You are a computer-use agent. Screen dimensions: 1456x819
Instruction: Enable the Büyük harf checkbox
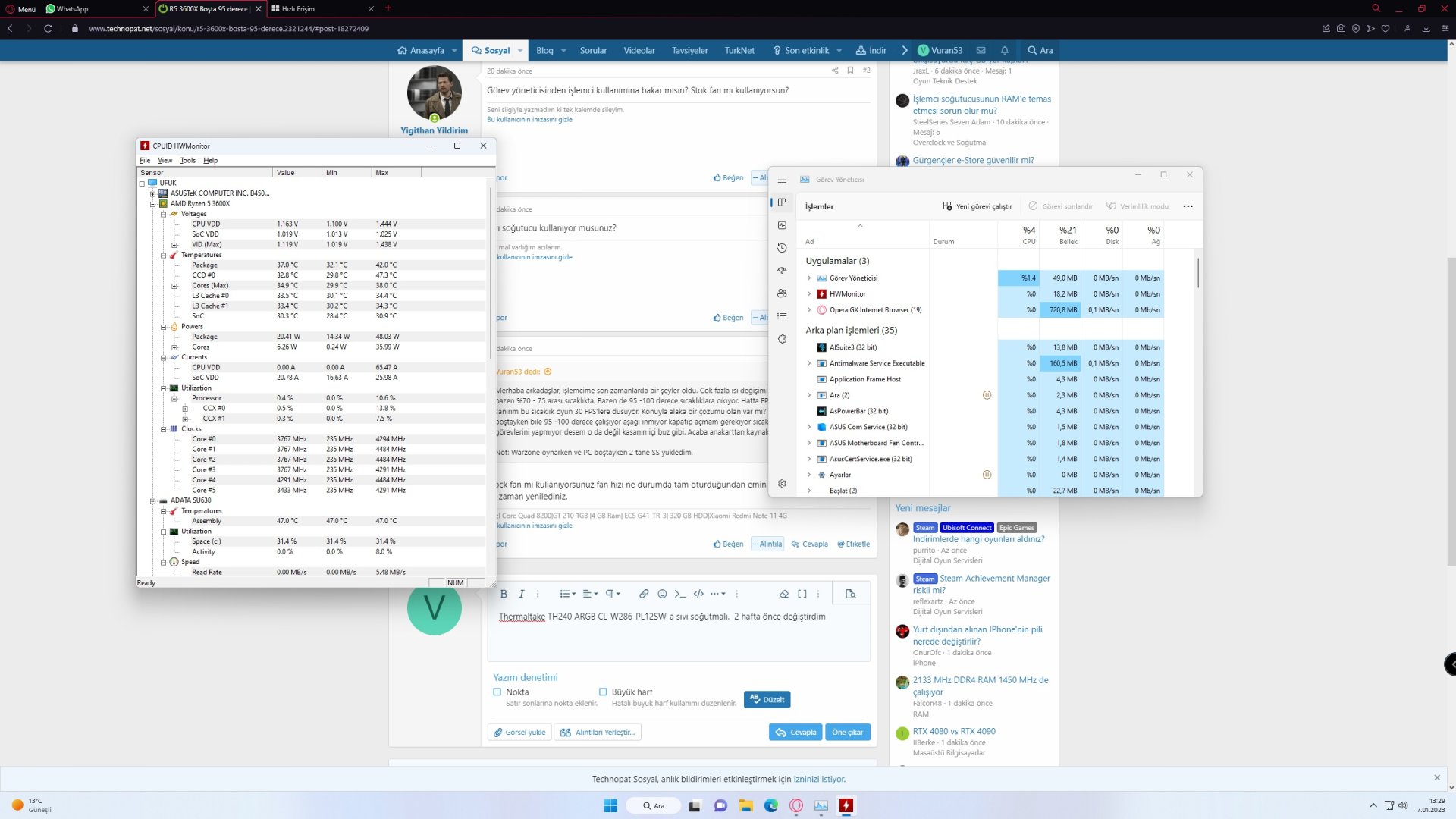pyautogui.click(x=603, y=692)
